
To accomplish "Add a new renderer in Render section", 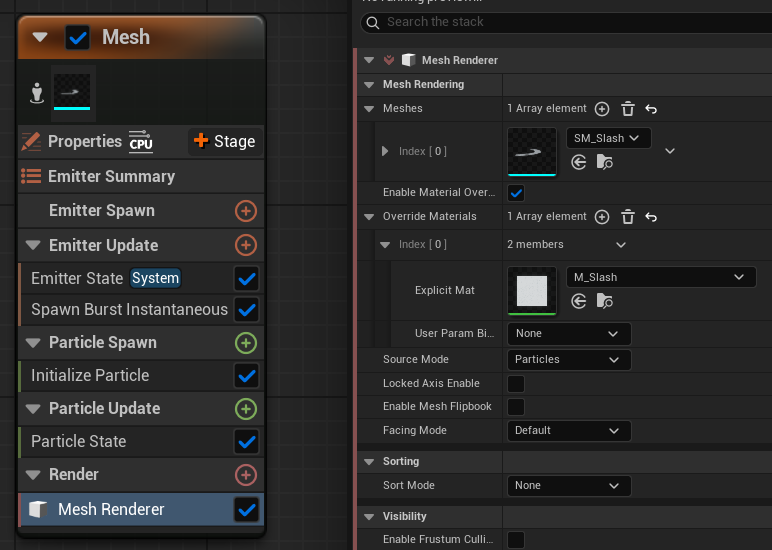I will tap(245, 475).
